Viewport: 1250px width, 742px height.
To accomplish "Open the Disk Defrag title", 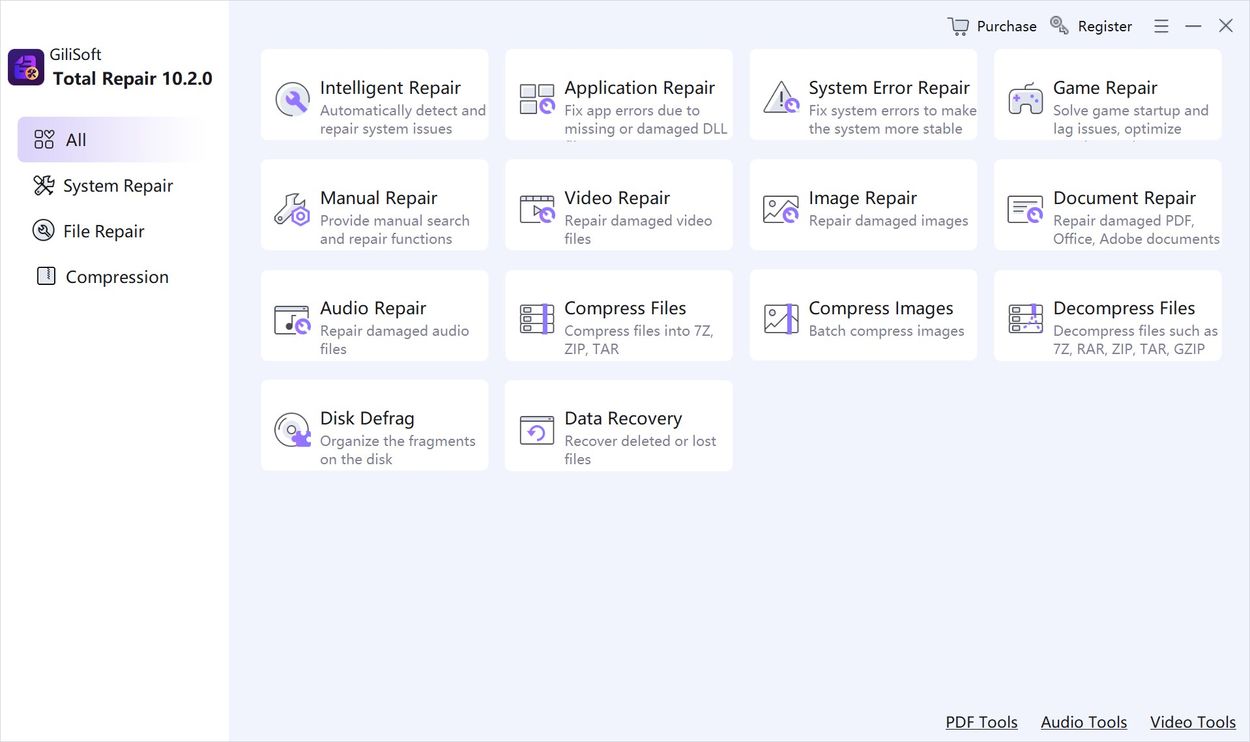I will pos(367,418).
